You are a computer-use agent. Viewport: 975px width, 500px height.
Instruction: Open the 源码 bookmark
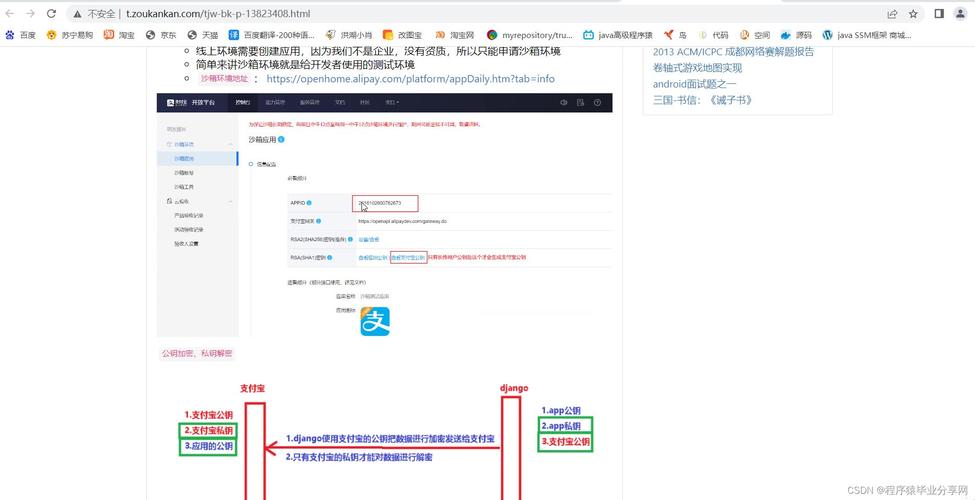797,35
